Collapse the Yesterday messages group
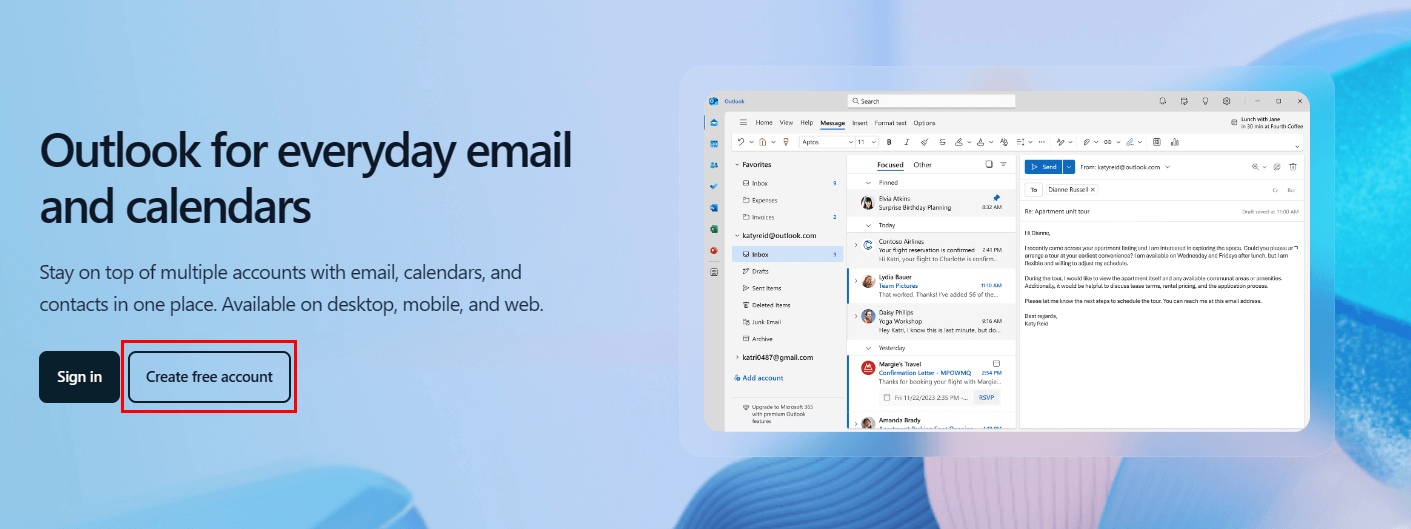 [x=868, y=348]
